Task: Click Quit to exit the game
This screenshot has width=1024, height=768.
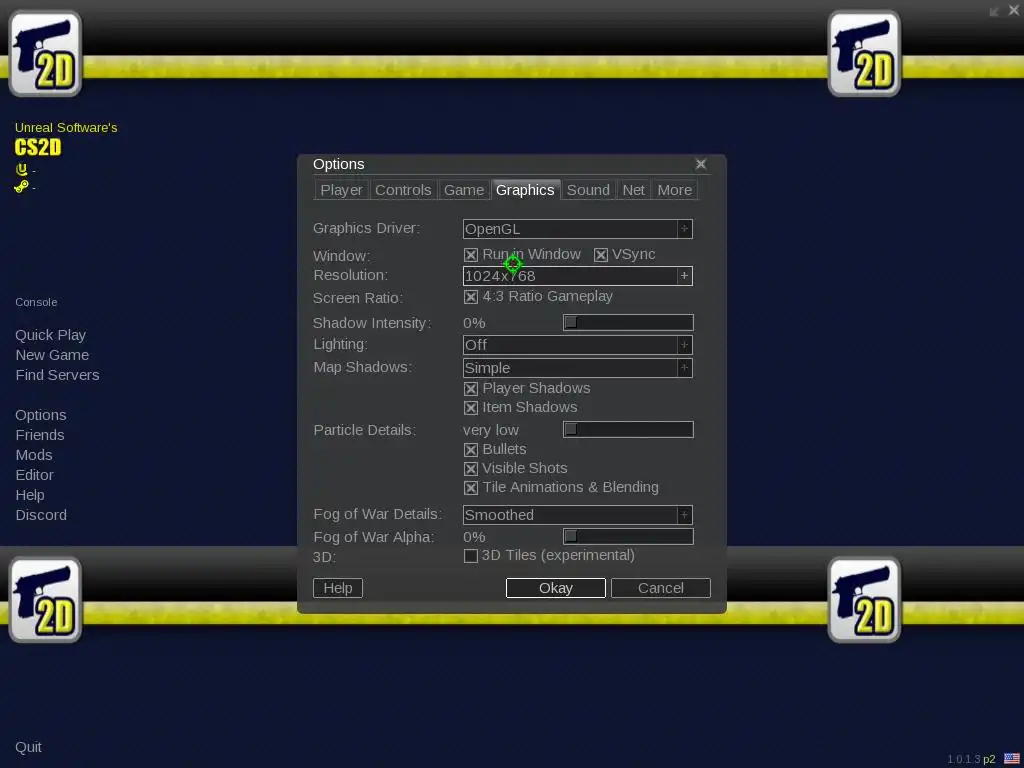Action: 29,747
